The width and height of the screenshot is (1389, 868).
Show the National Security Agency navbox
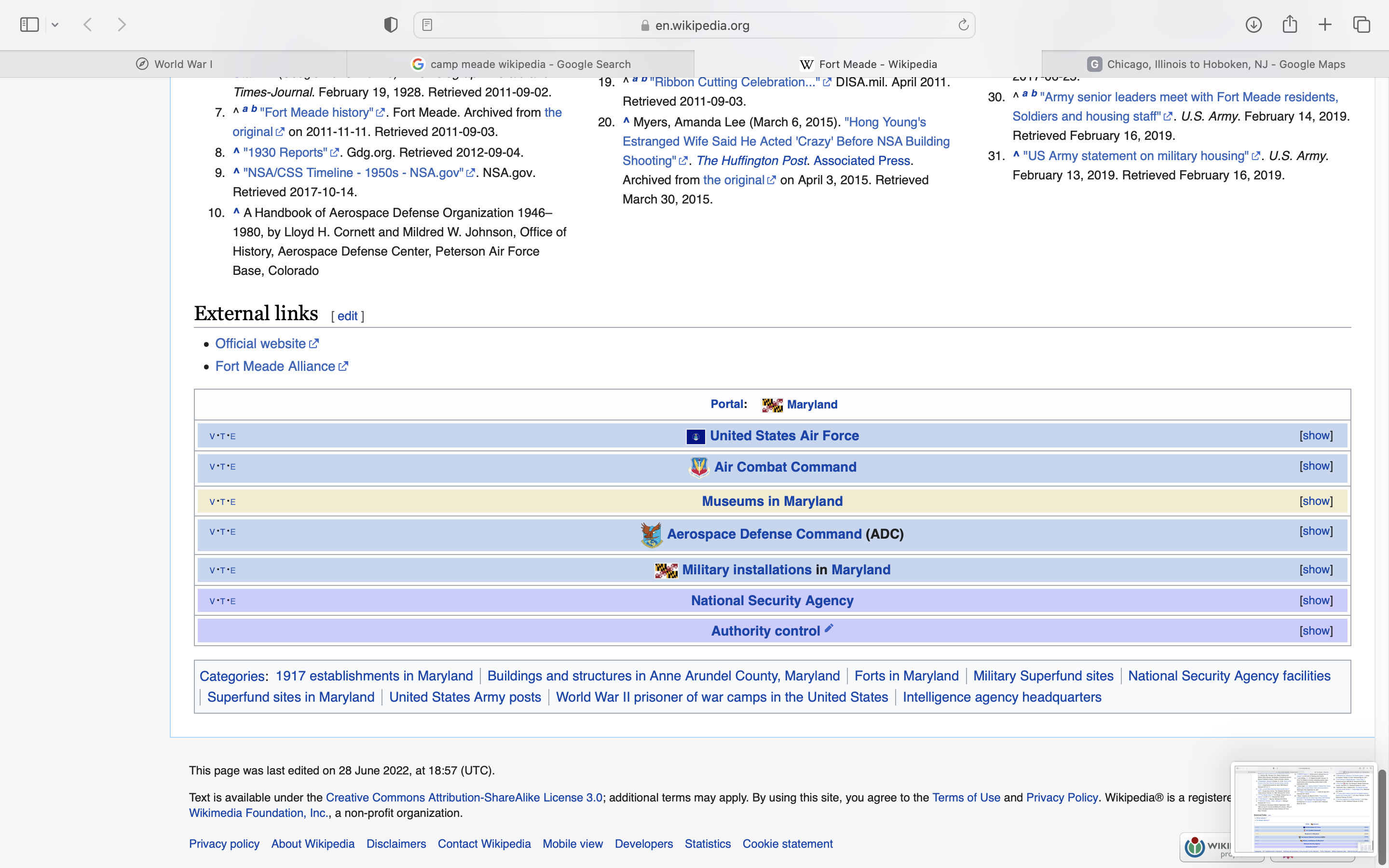tap(1316, 600)
